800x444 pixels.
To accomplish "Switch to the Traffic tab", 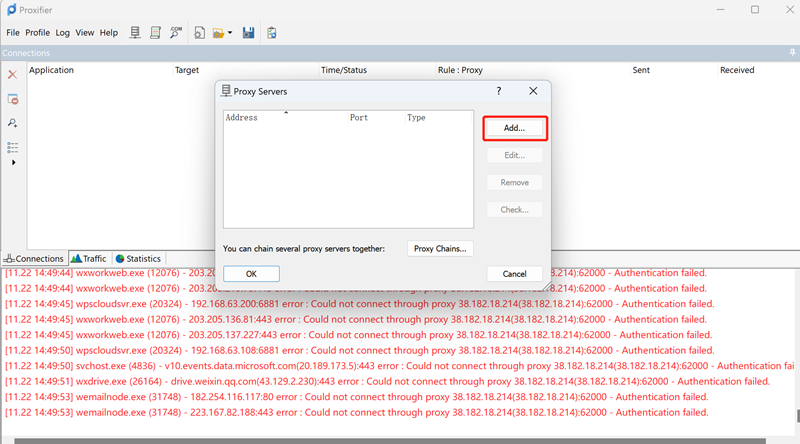I will click(x=89, y=259).
